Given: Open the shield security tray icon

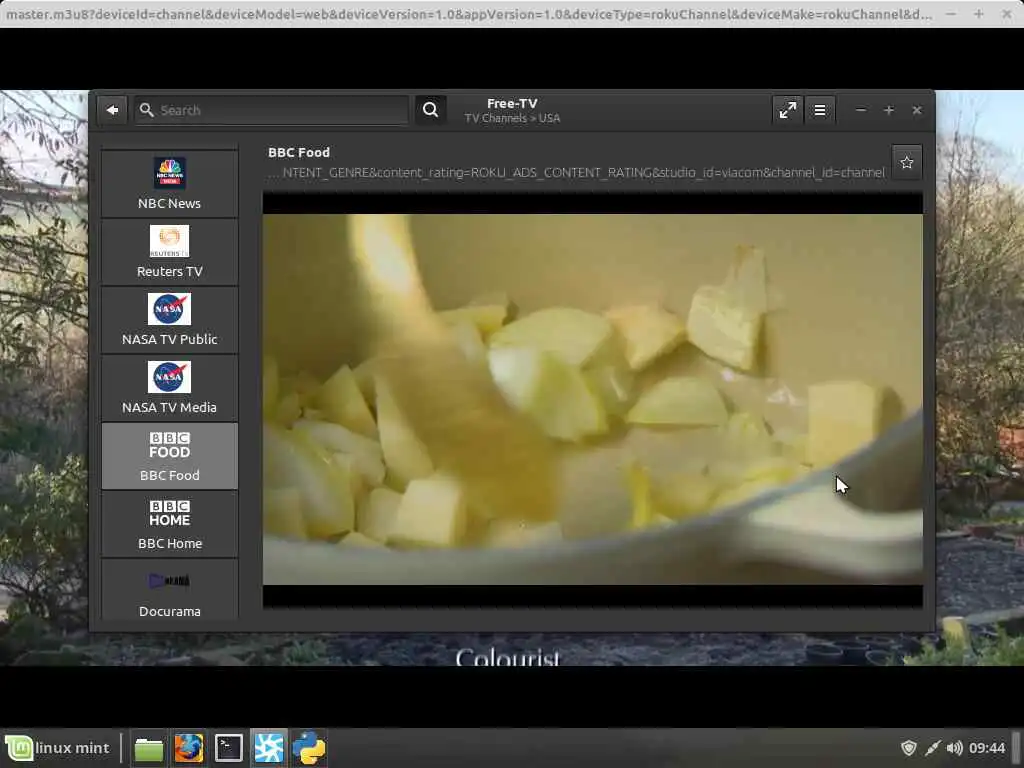Looking at the screenshot, I should click(908, 748).
